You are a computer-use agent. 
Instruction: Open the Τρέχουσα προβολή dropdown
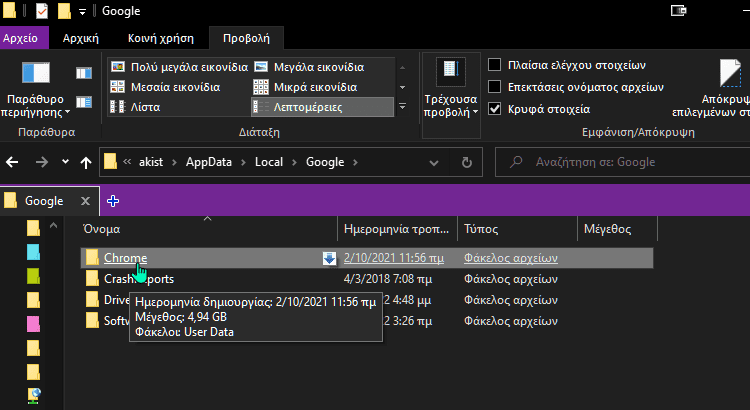(x=451, y=96)
